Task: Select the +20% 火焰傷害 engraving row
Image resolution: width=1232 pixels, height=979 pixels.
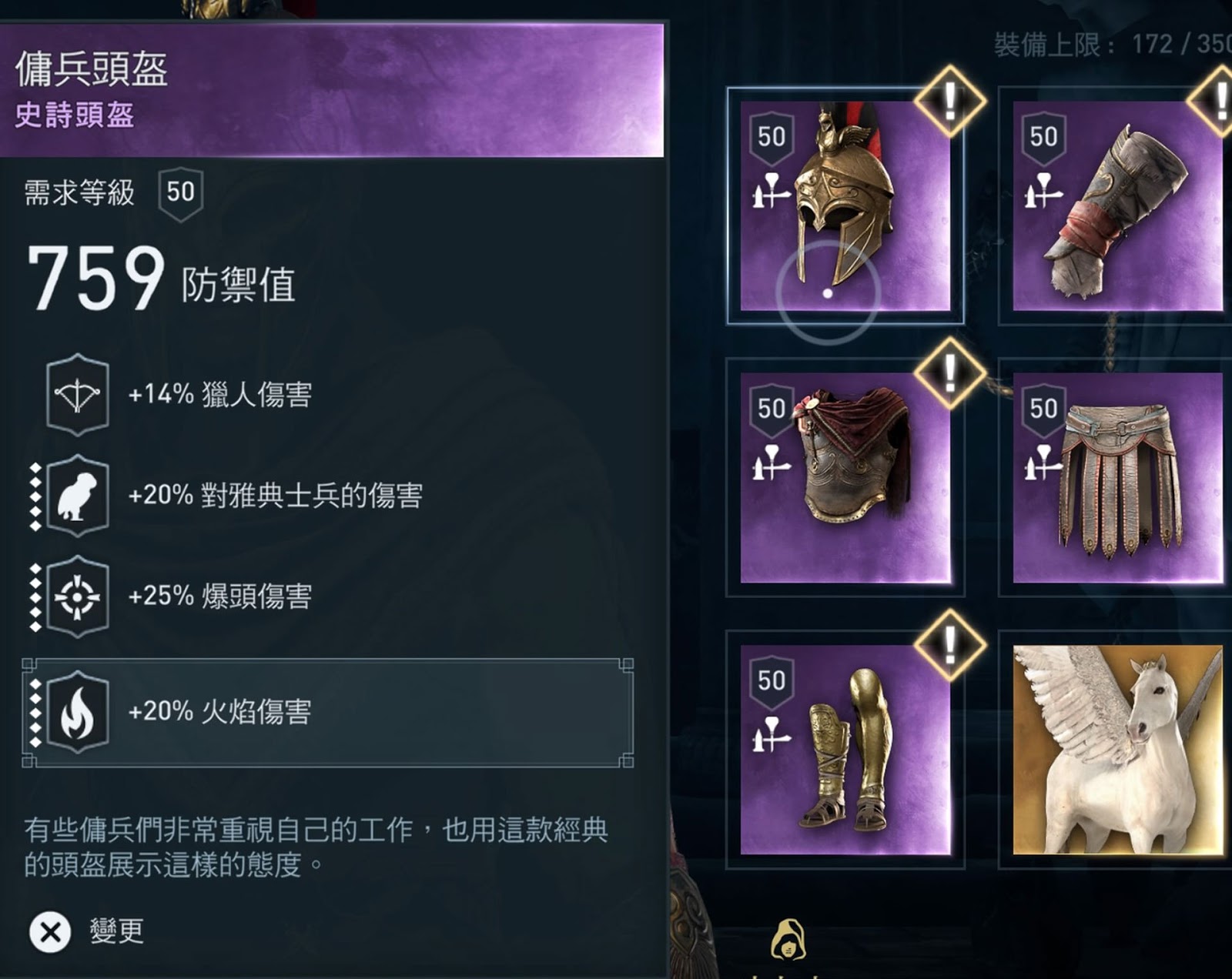Action: (328, 713)
